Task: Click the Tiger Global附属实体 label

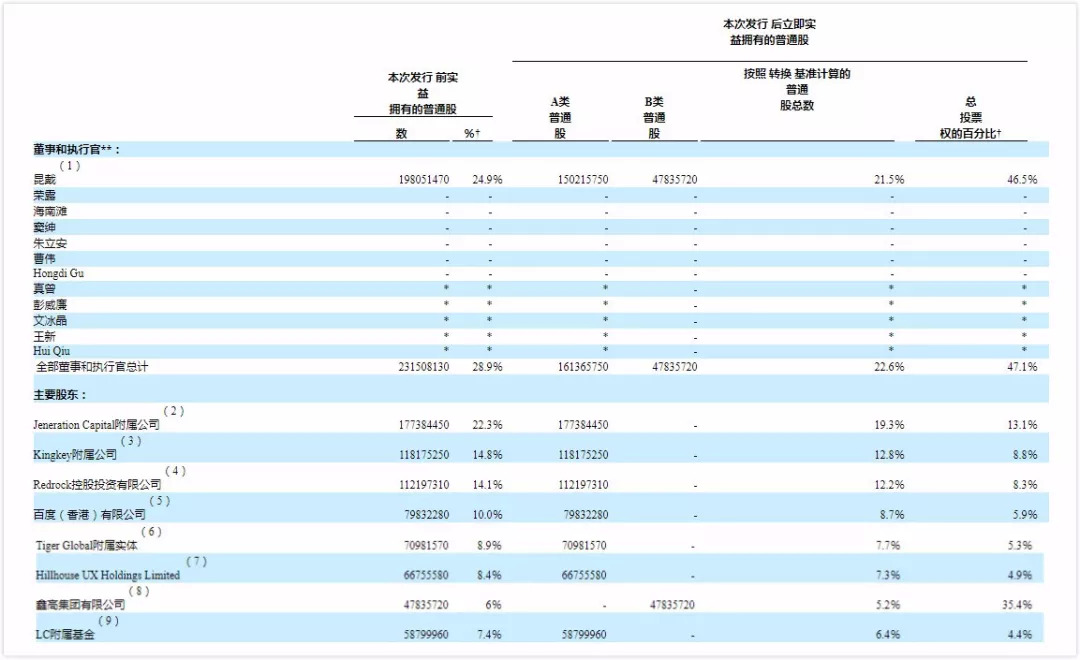Action: [x=87, y=546]
